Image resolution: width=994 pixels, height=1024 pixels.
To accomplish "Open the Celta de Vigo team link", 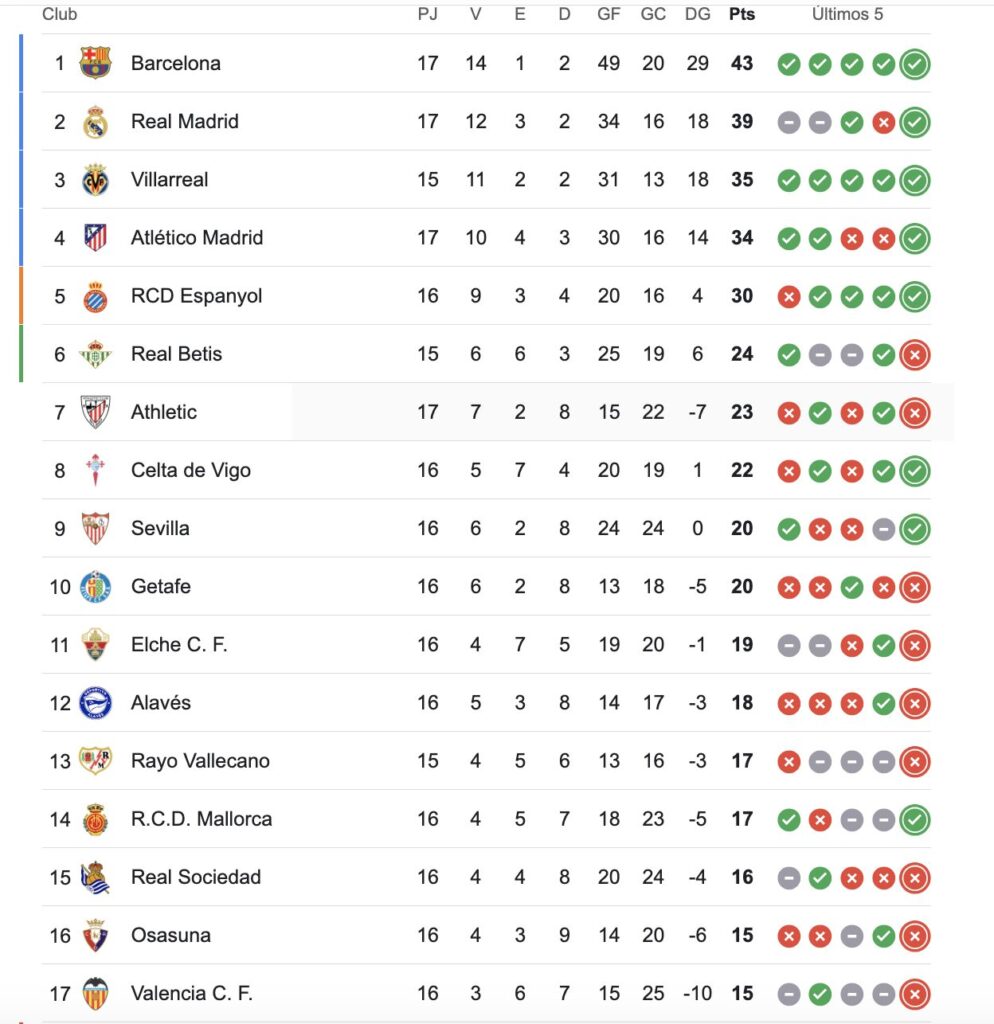I will [190, 470].
